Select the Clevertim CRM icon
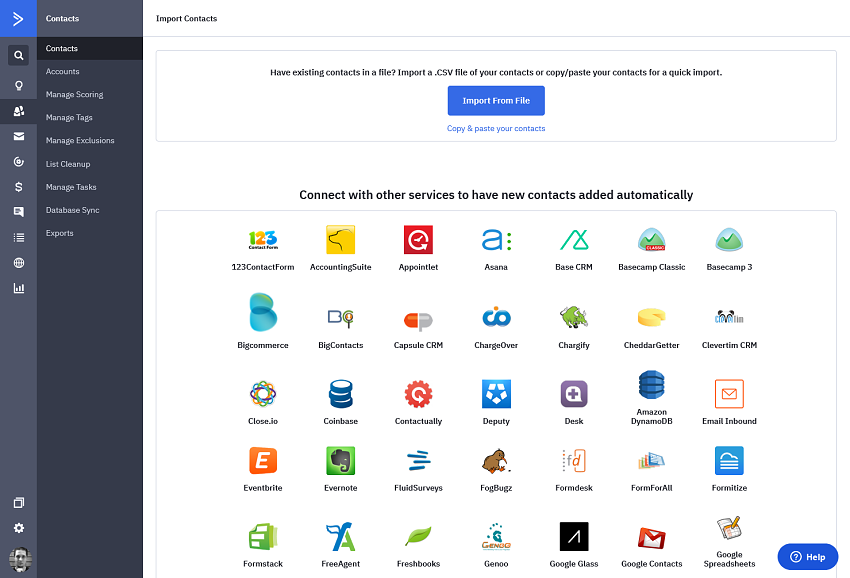Image resolution: width=850 pixels, height=578 pixels. [729, 317]
